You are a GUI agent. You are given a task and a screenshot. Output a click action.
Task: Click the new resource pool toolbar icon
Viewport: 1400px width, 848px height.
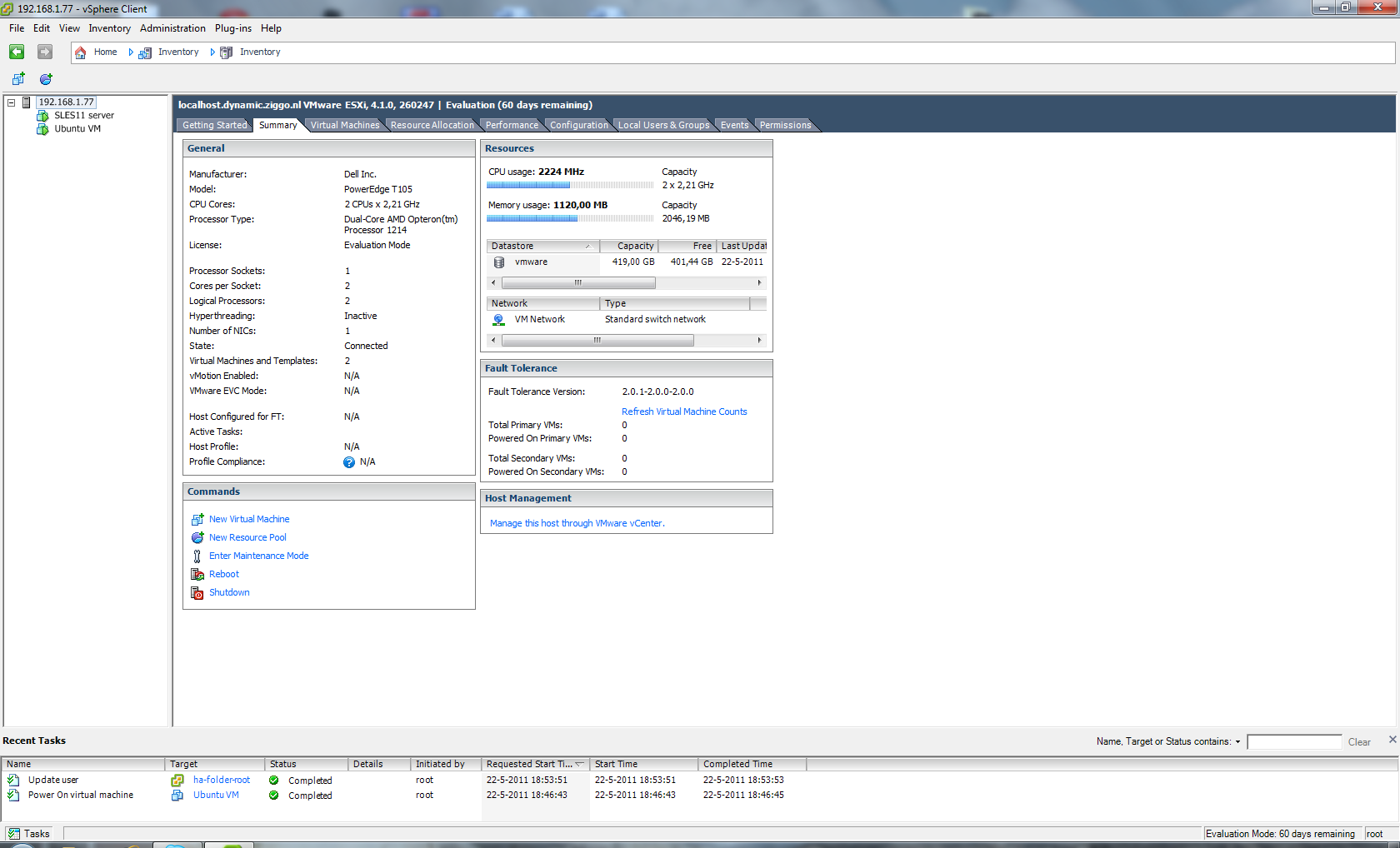(46, 79)
